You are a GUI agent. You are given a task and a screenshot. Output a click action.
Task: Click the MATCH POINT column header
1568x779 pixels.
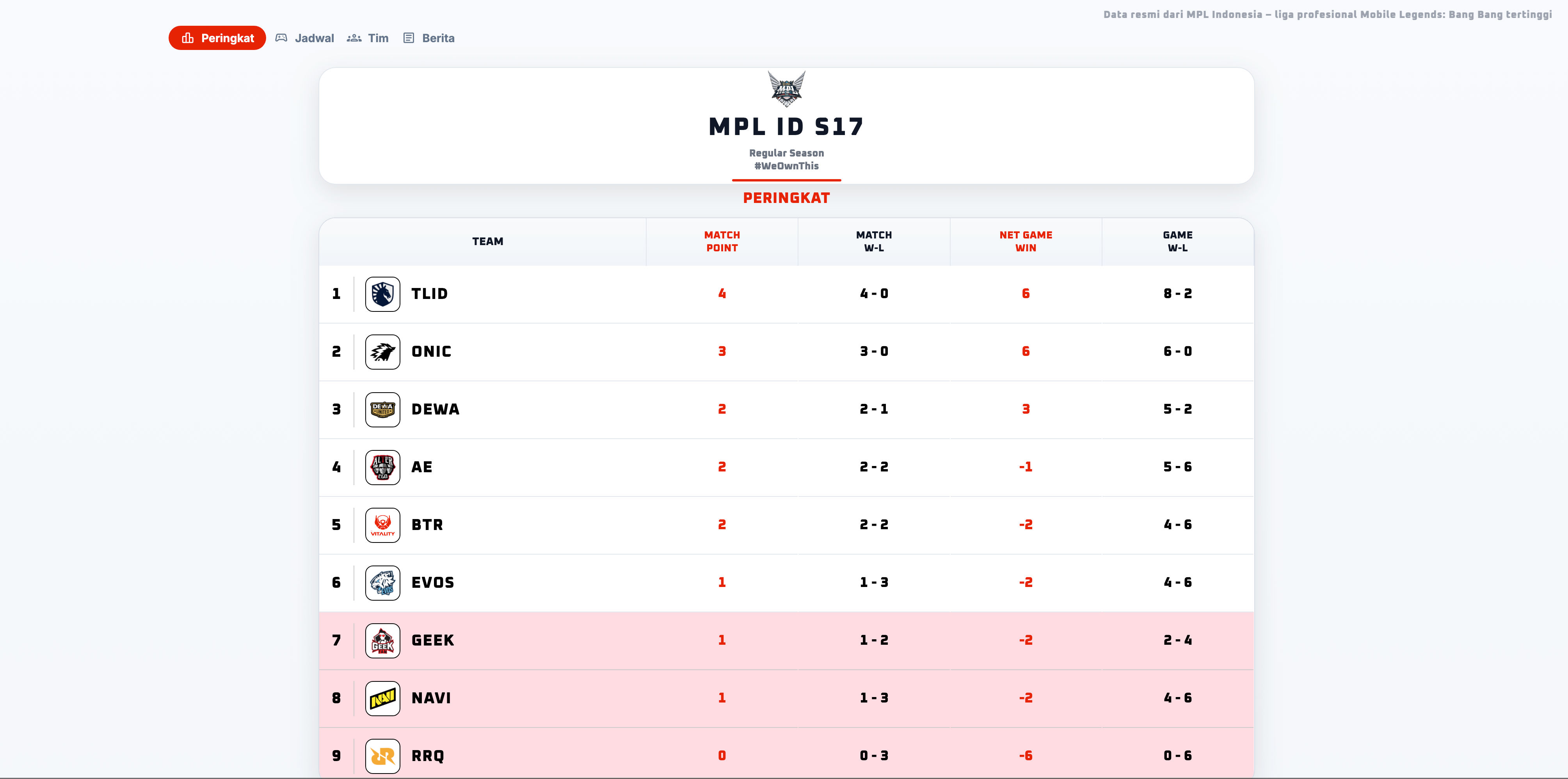(722, 242)
